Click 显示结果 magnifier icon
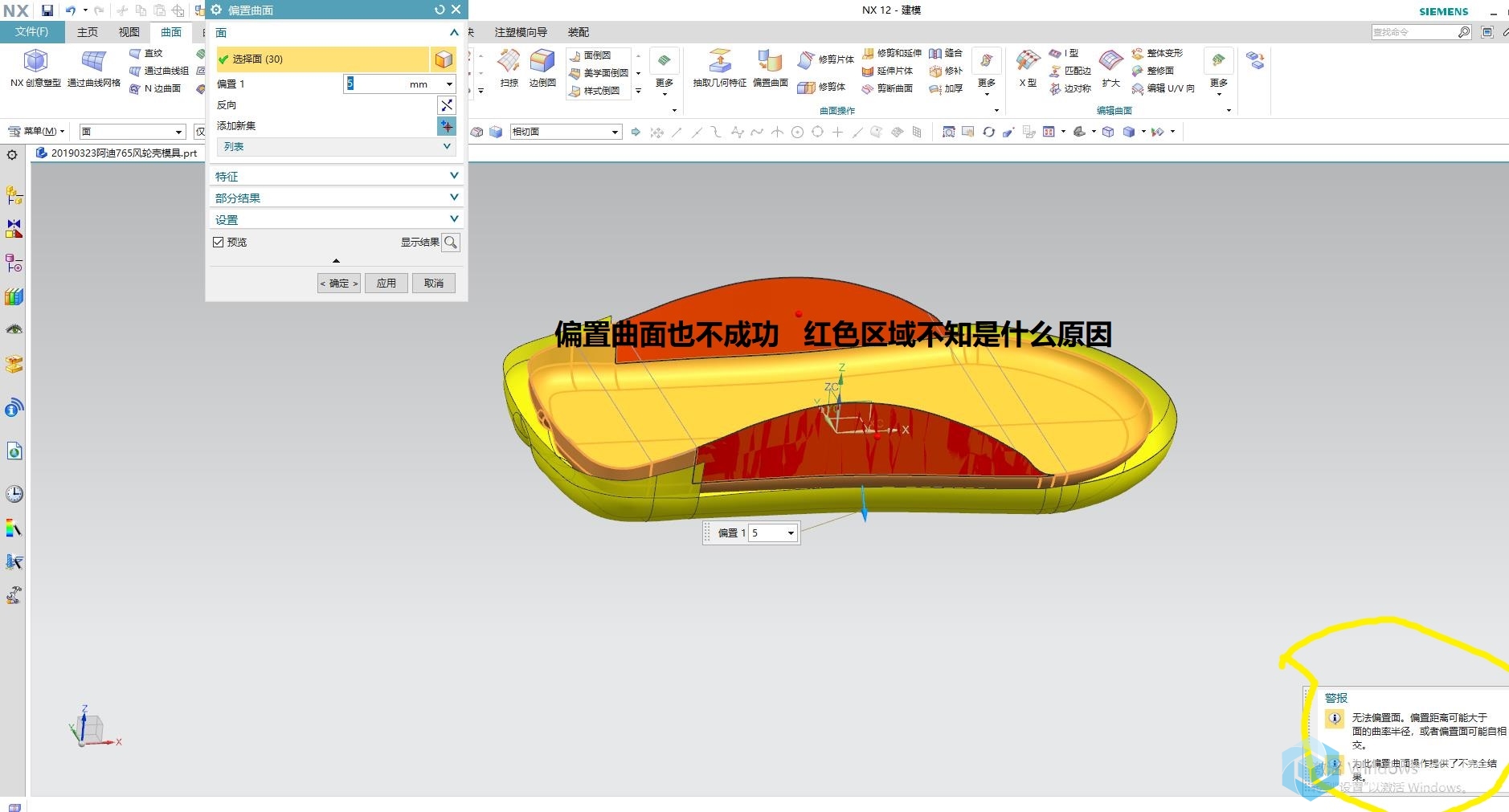The width and height of the screenshot is (1509, 812). (451, 243)
